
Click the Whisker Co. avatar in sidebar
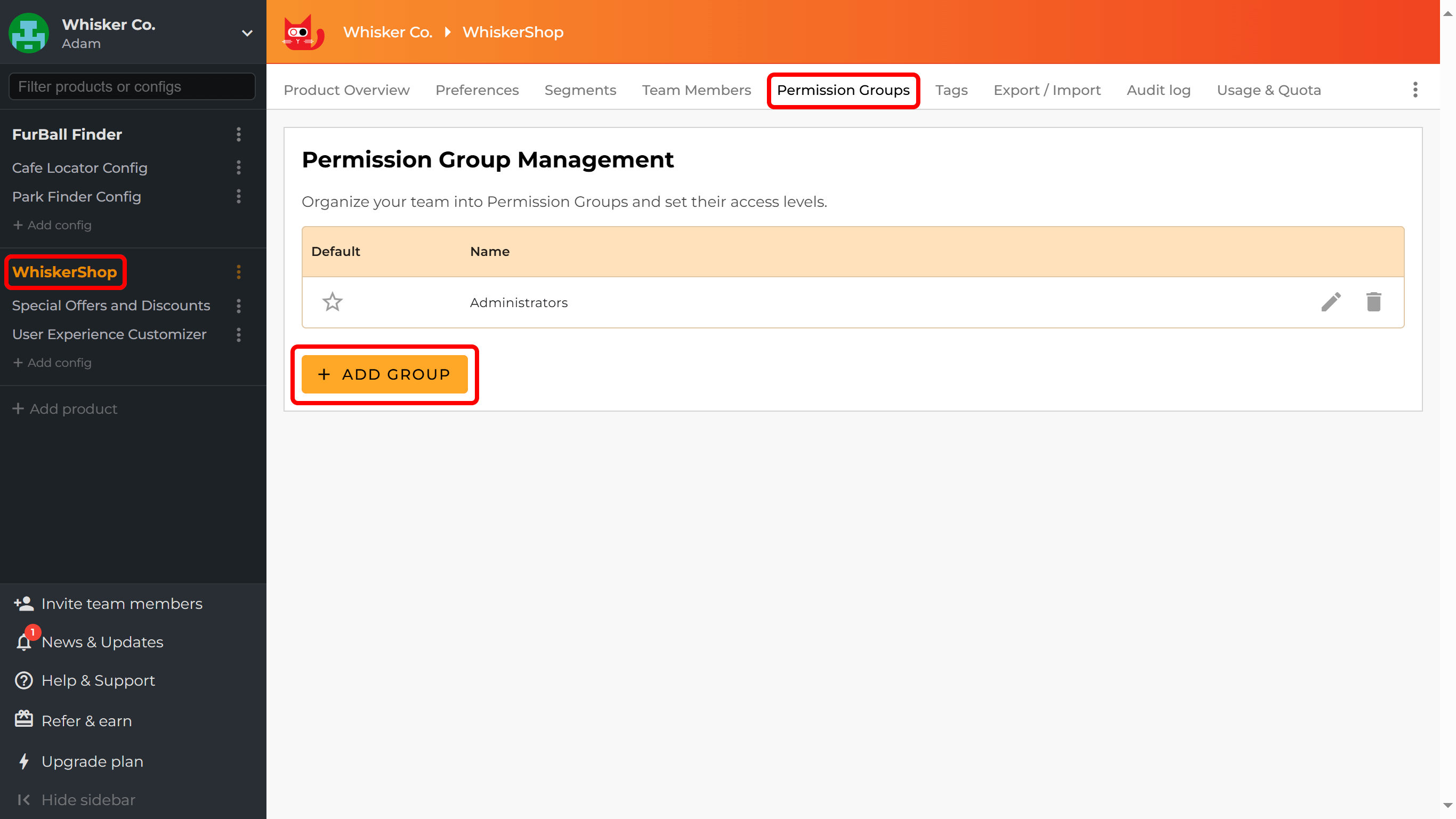28,33
